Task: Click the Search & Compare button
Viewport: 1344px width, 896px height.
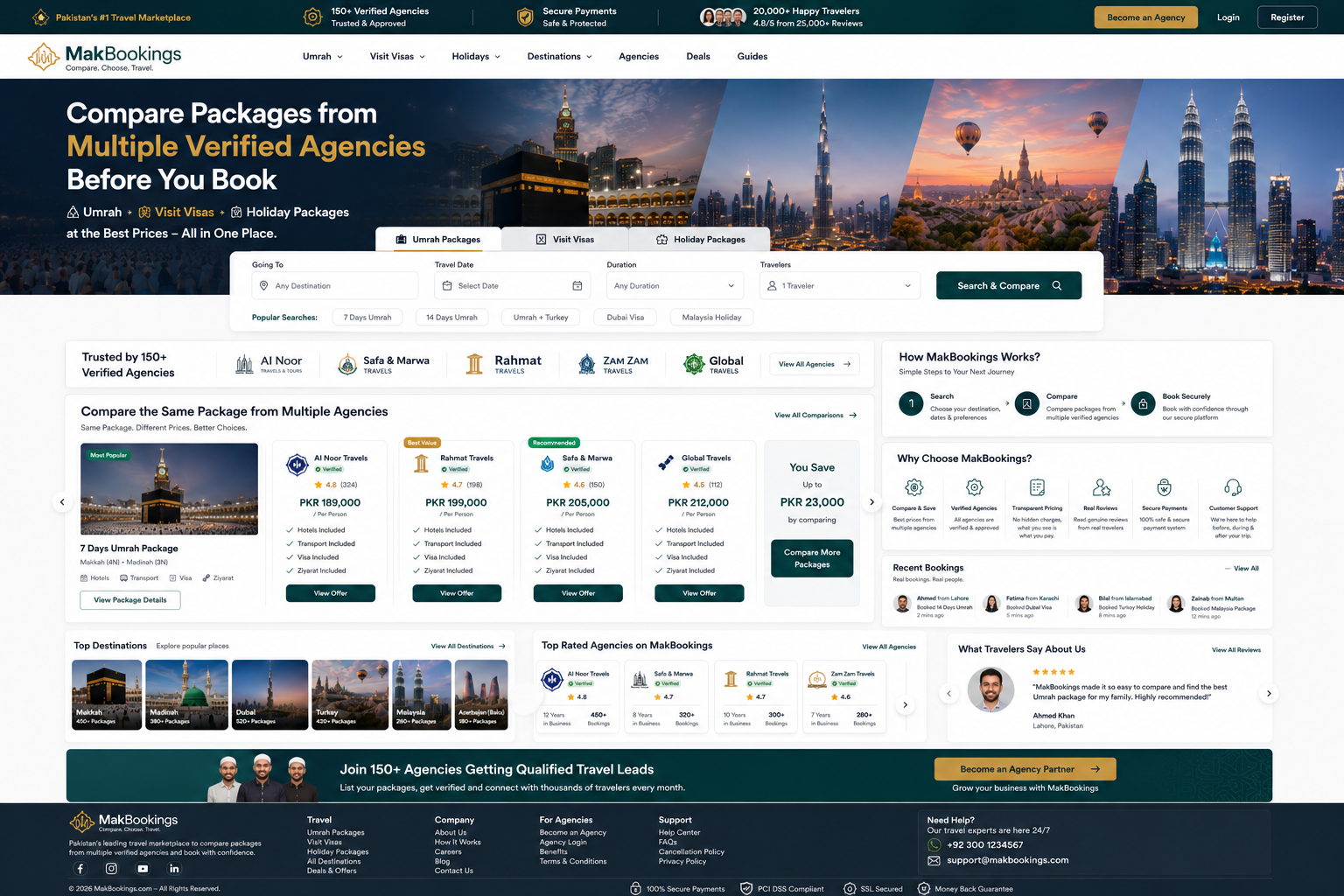Action: coord(1009,285)
